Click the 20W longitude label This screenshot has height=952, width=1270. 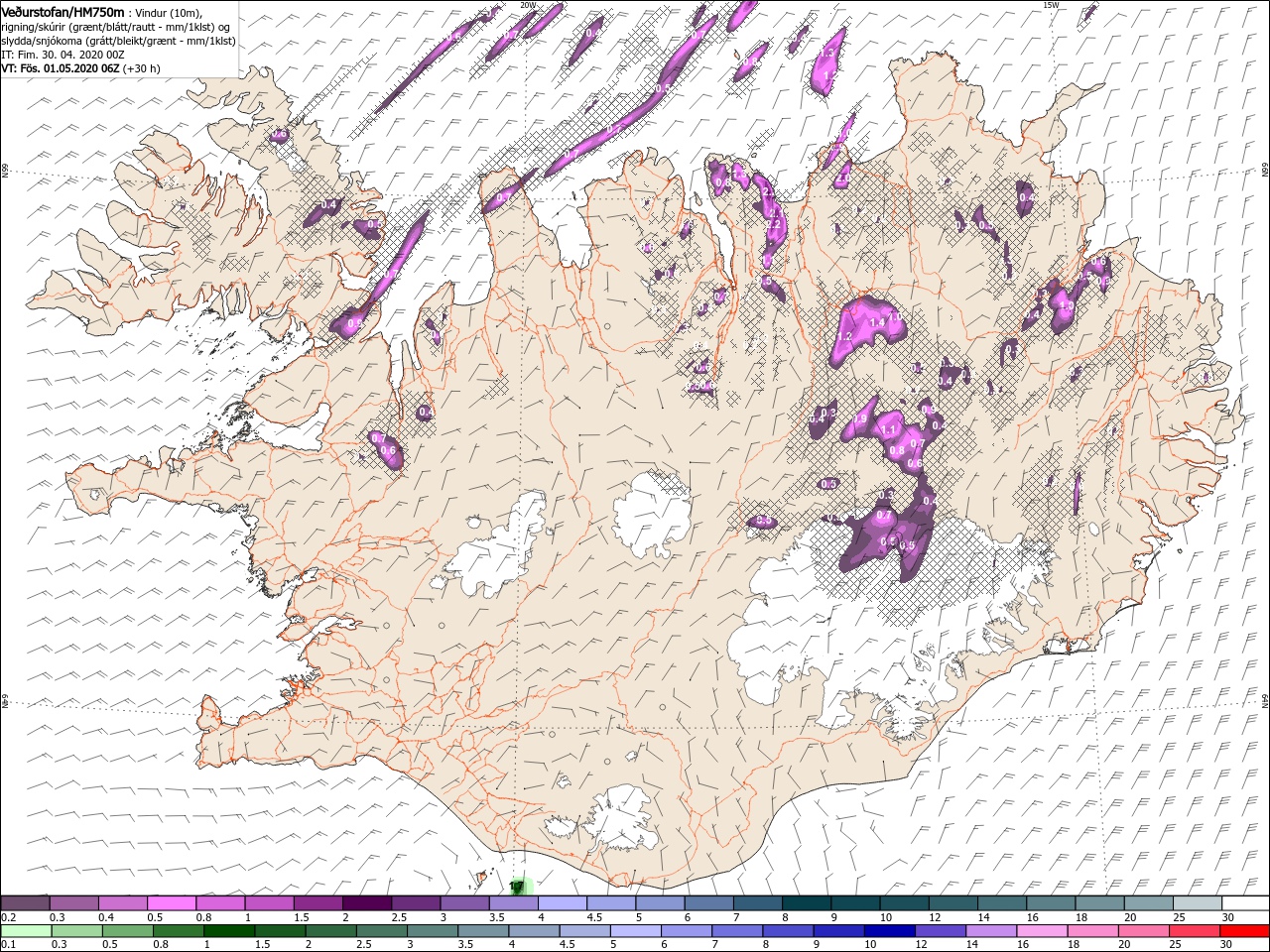click(x=527, y=5)
